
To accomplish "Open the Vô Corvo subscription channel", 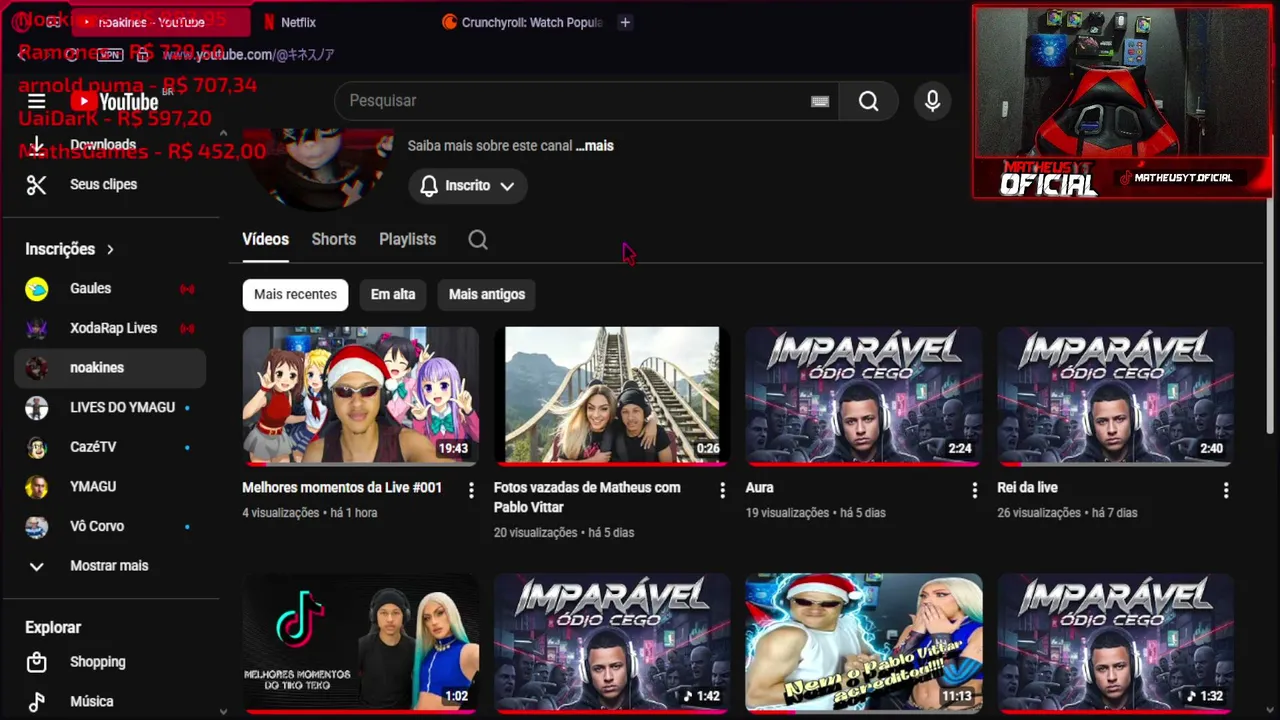I will pyautogui.click(x=110, y=526).
